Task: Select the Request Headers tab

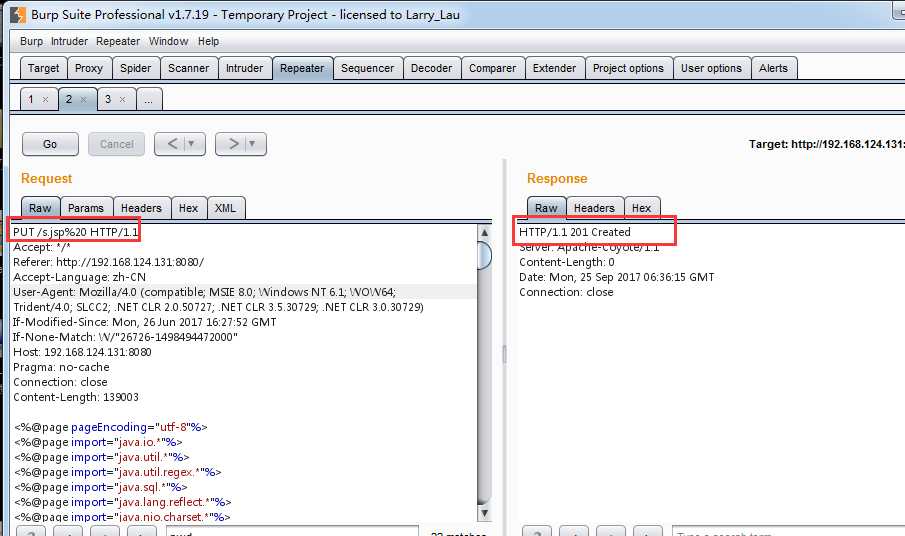Action: tap(141, 208)
